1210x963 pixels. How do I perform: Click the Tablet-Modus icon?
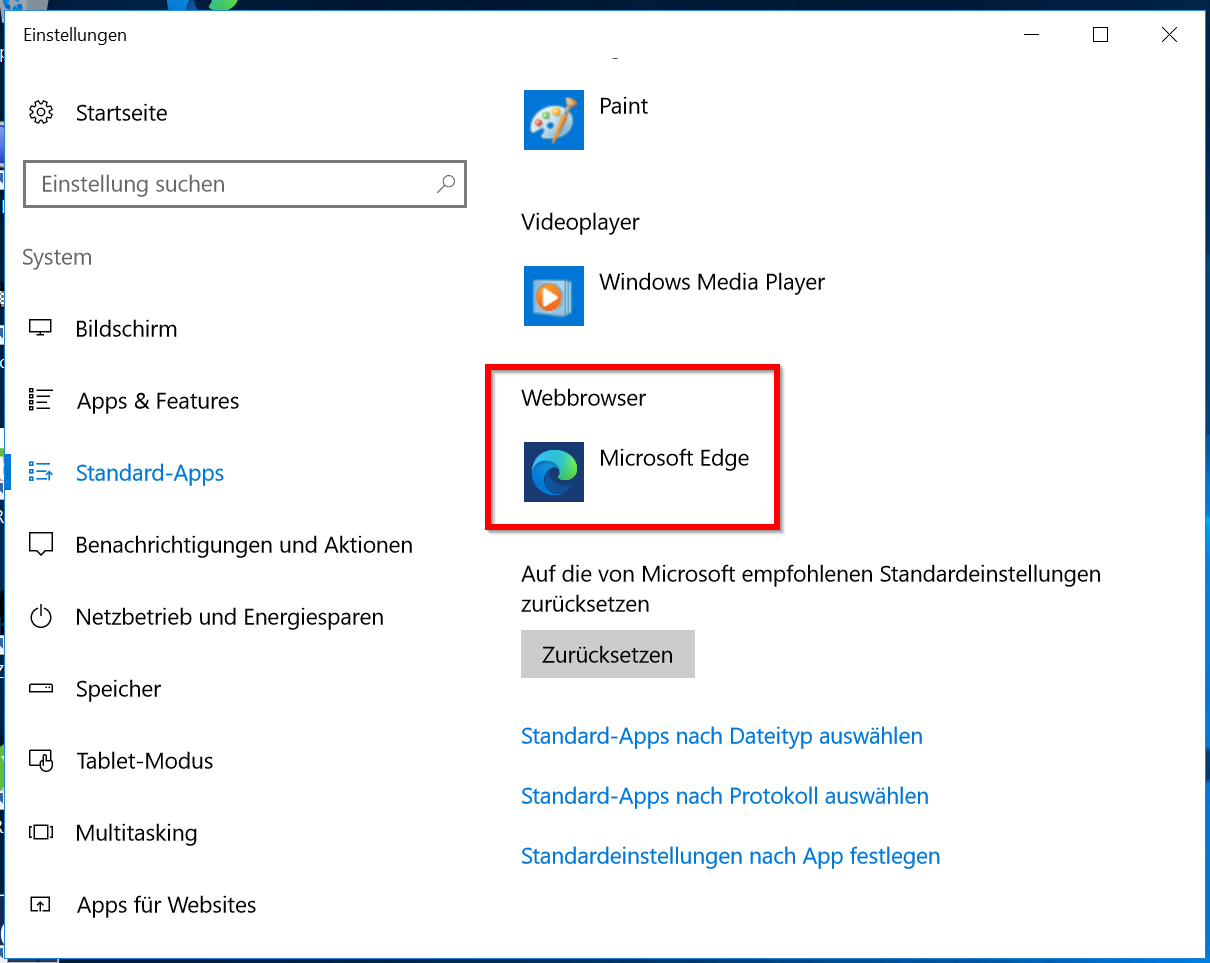click(41, 761)
